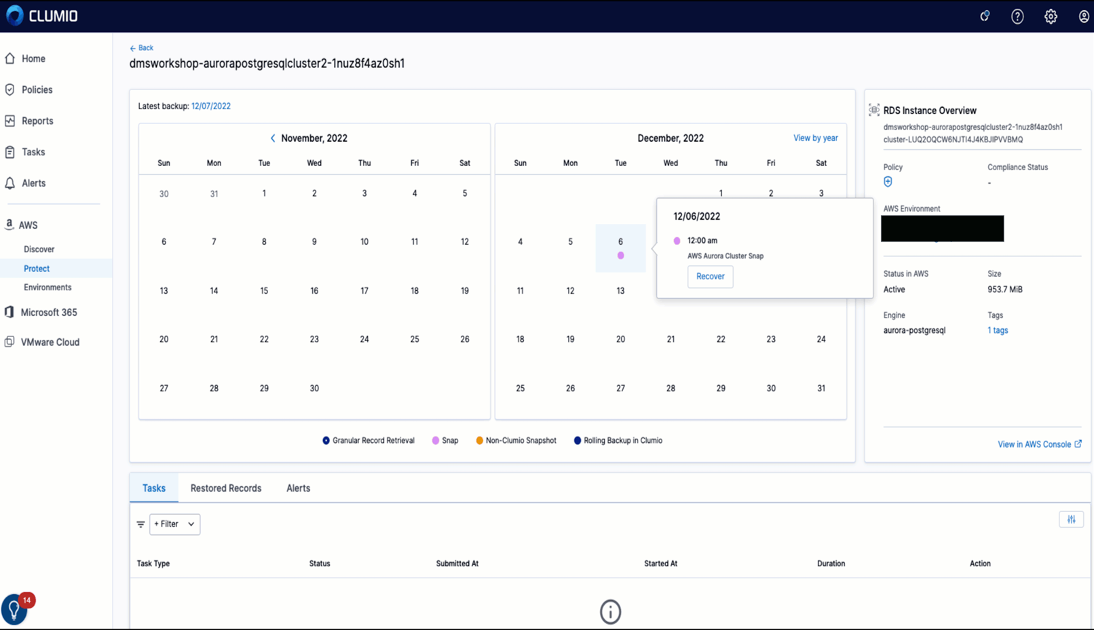
Task: Click the RDS Instance Overview icon
Action: click(x=874, y=110)
